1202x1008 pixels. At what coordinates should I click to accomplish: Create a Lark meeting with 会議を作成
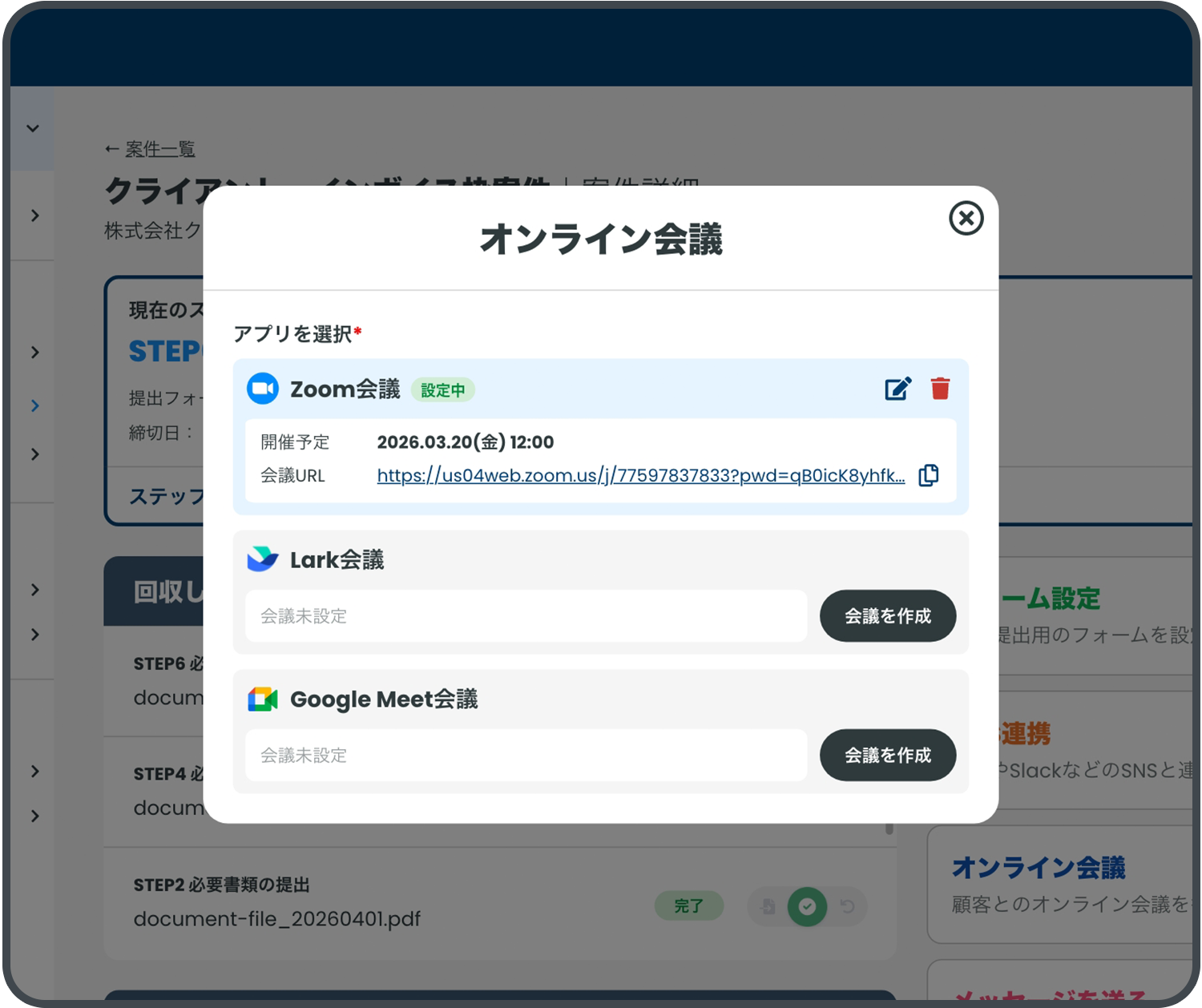tap(887, 616)
